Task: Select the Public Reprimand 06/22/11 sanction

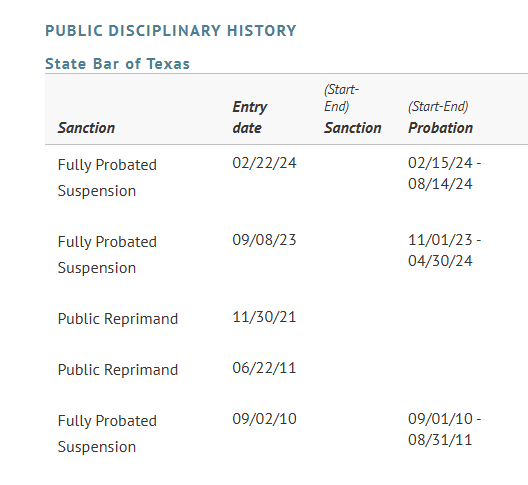Action: pyautogui.click(x=118, y=370)
